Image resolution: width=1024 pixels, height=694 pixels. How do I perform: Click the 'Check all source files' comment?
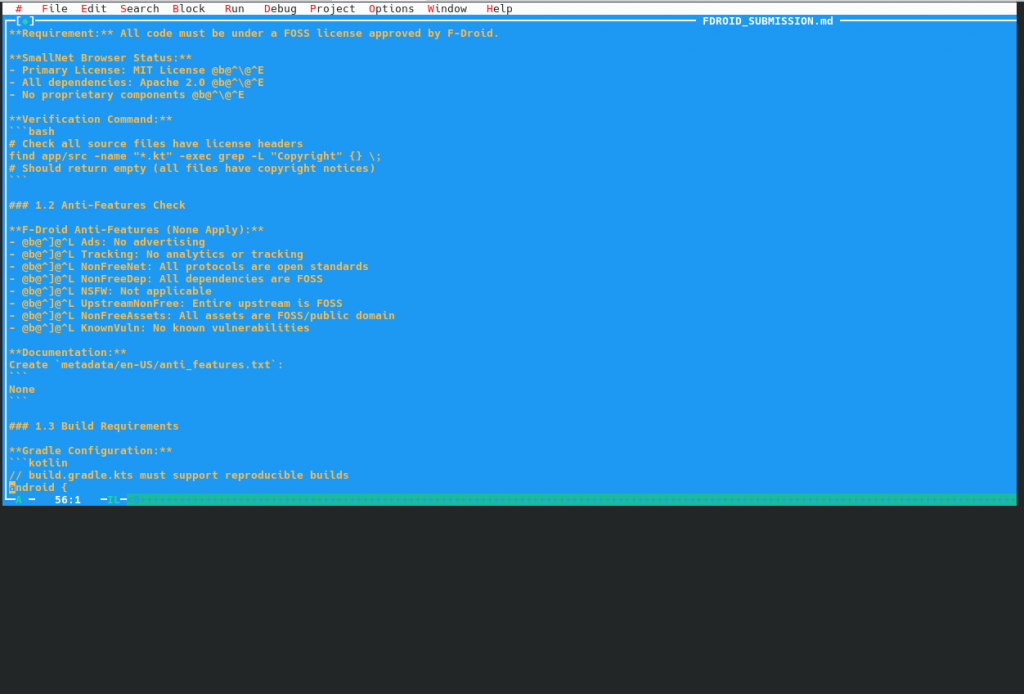coord(155,144)
